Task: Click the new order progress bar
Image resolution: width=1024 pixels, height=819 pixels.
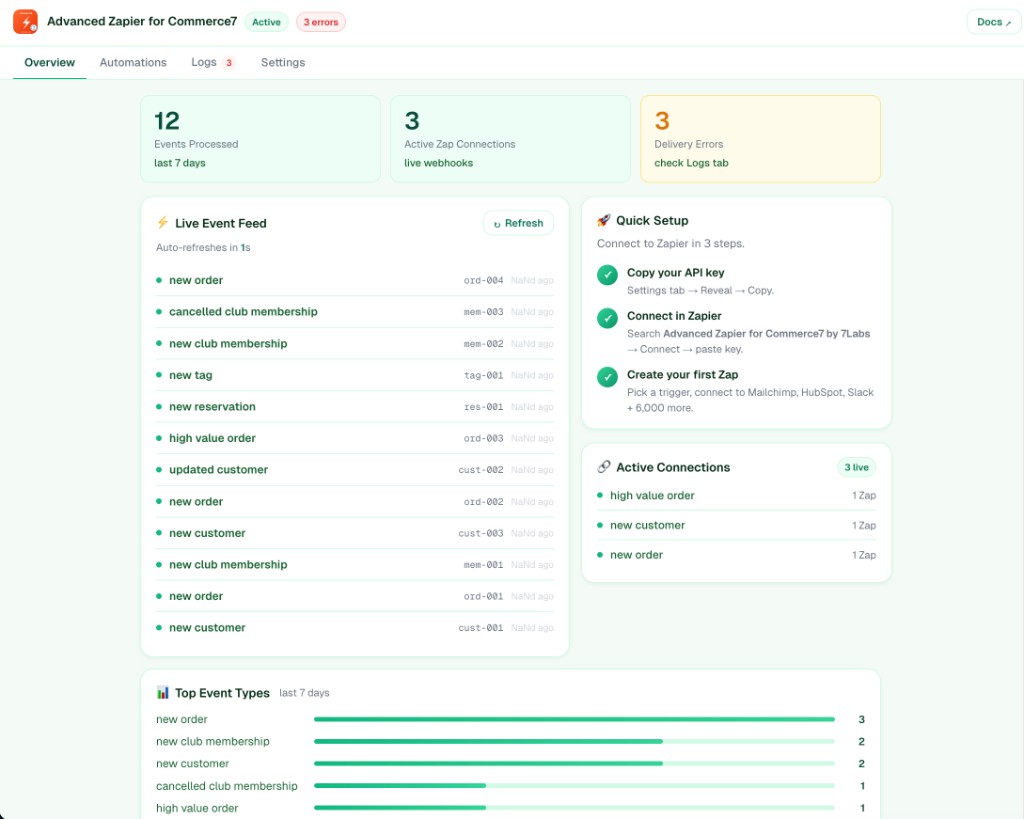Action: 574,719
